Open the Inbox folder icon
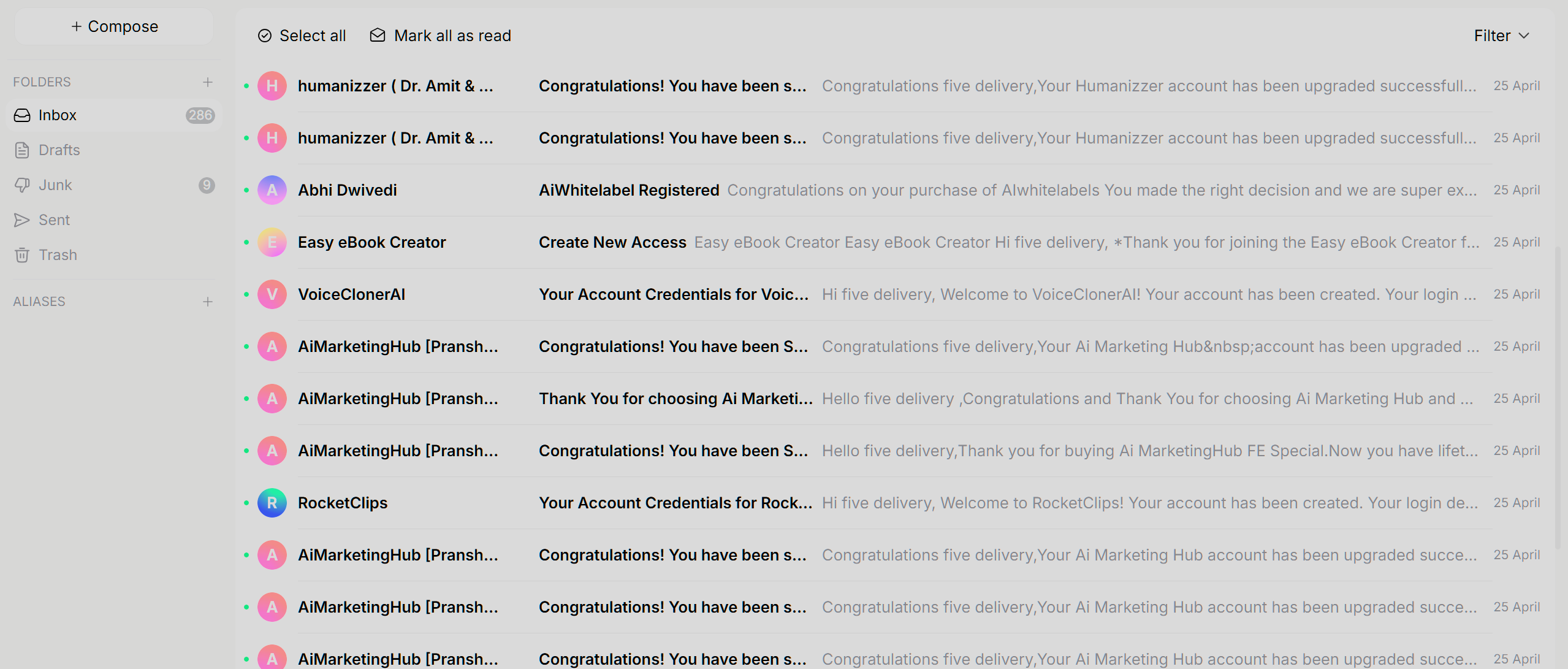 pos(22,115)
